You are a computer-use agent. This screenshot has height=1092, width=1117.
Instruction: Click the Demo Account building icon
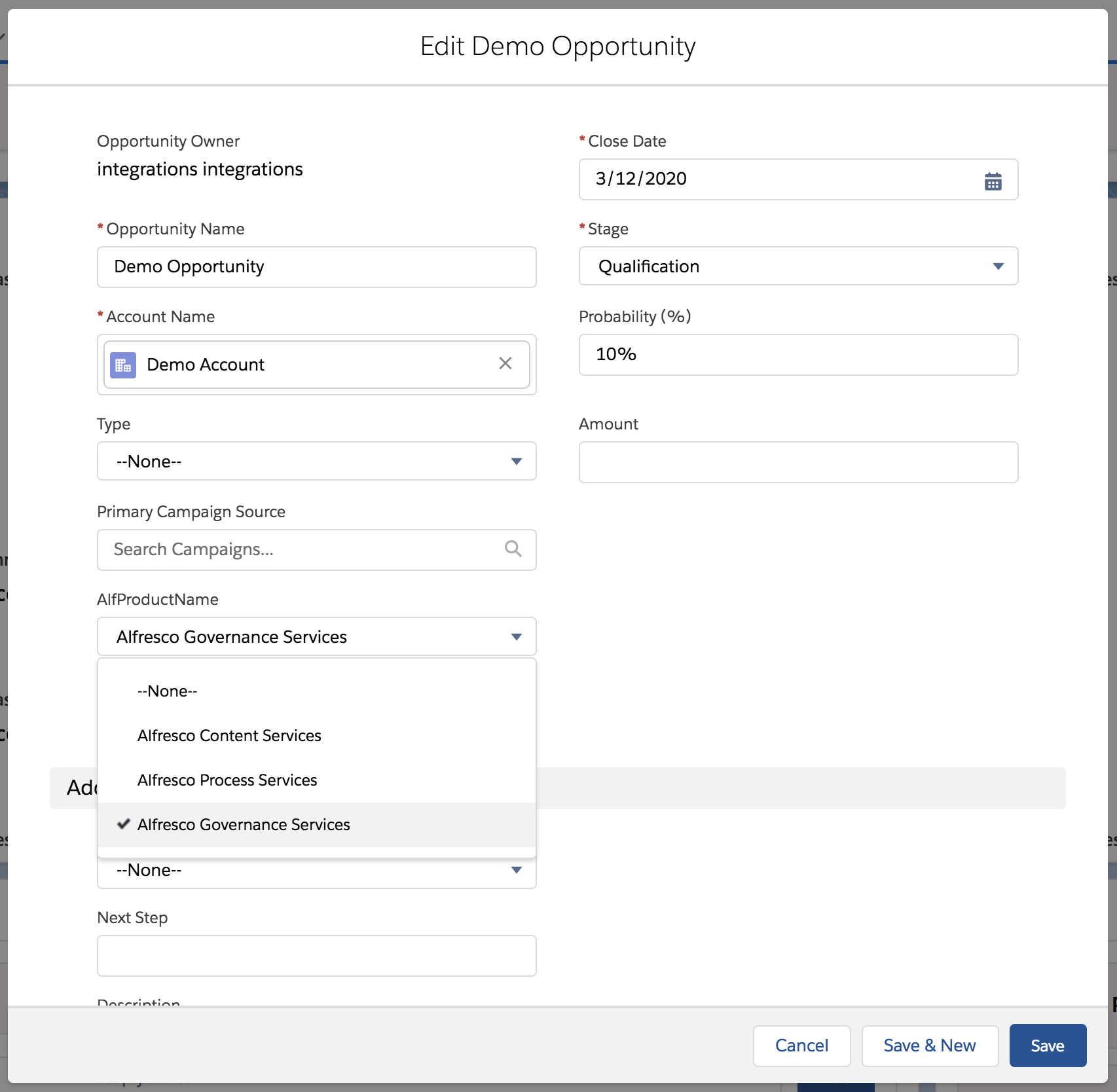click(x=123, y=365)
